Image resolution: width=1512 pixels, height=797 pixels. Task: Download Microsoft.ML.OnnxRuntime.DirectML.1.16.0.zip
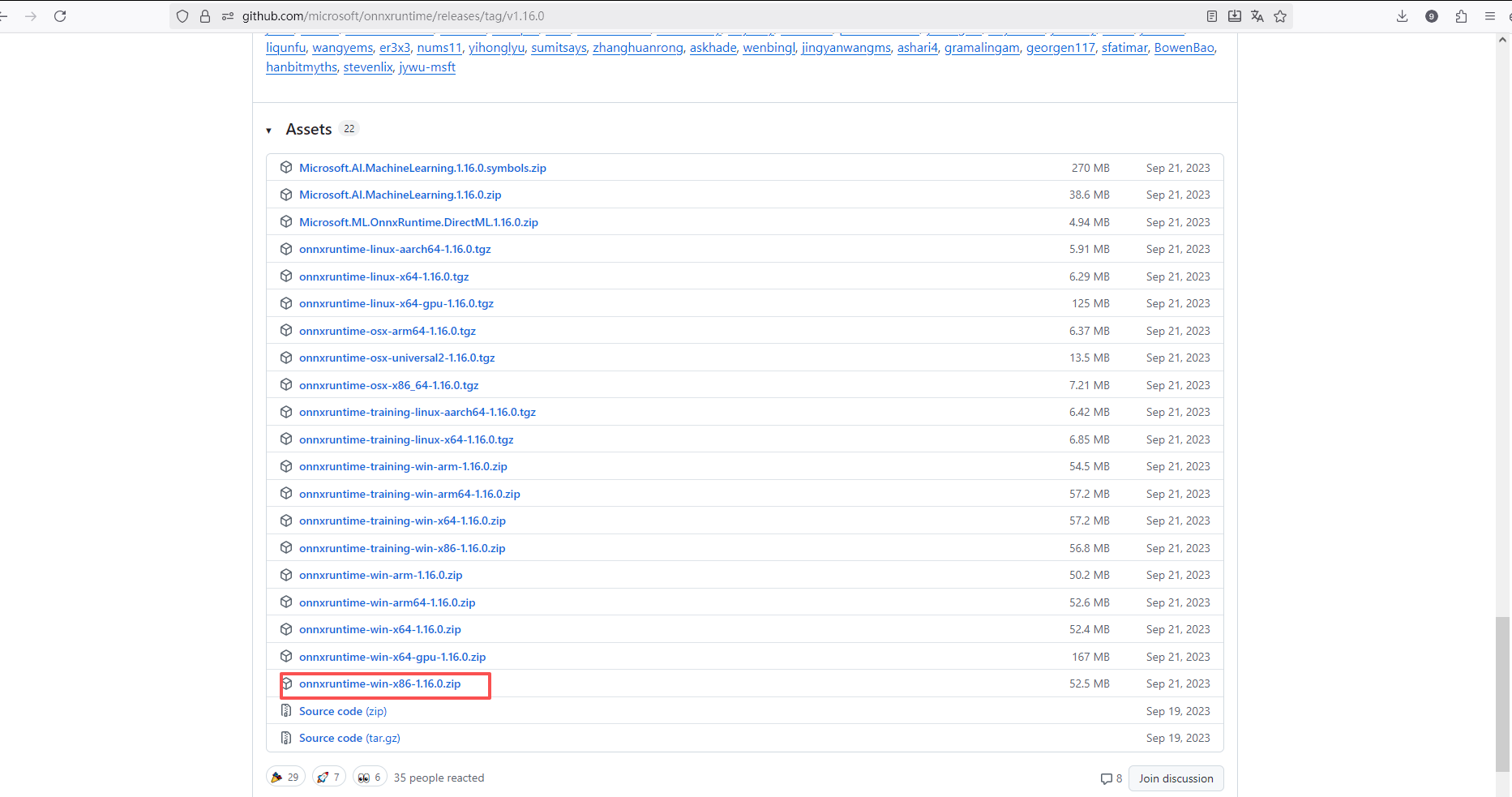tap(418, 222)
